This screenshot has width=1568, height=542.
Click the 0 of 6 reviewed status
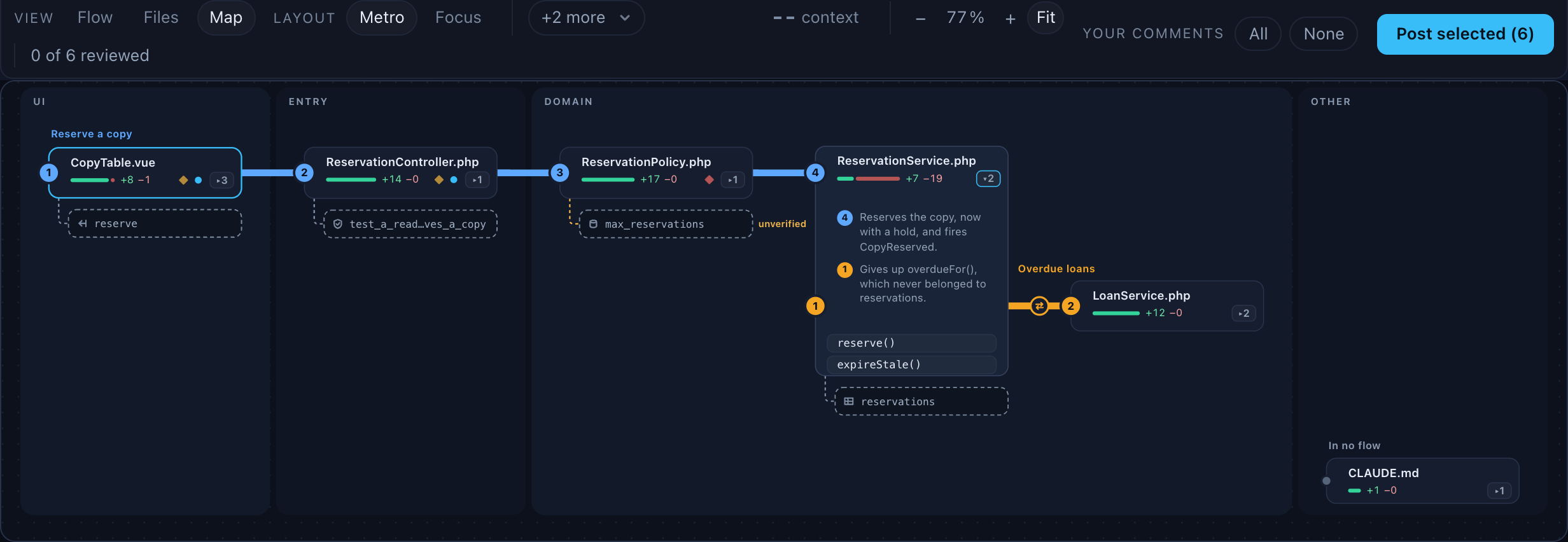pos(90,56)
